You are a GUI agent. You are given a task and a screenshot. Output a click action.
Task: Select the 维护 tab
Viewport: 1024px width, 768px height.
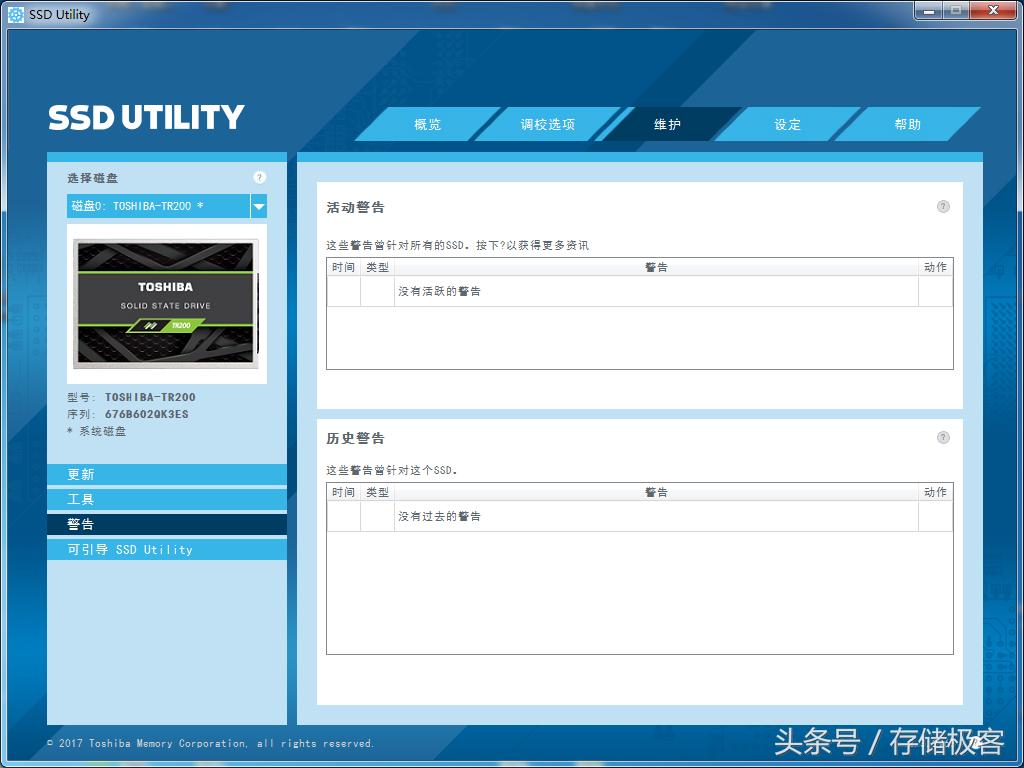click(x=668, y=125)
